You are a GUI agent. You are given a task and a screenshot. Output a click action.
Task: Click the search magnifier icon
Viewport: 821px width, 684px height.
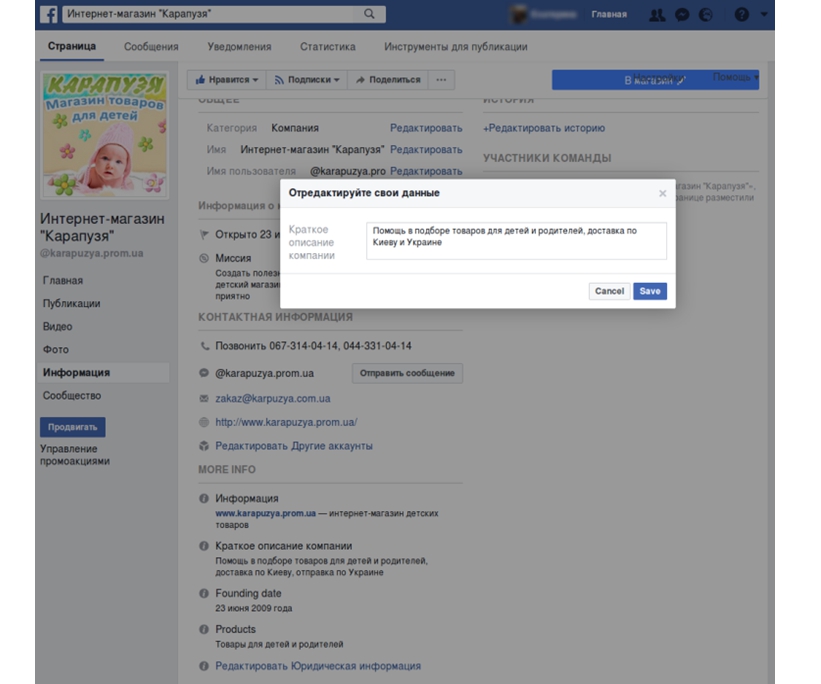[370, 14]
